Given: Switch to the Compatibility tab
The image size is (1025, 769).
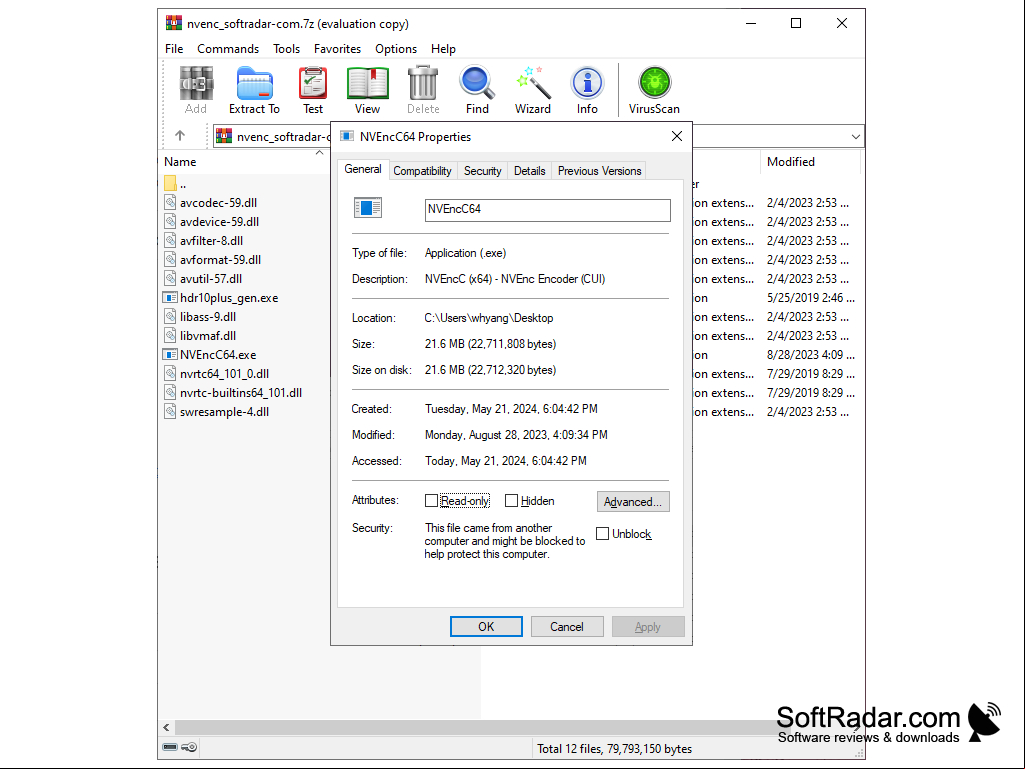Looking at the screenshot, I should [422, 171].
